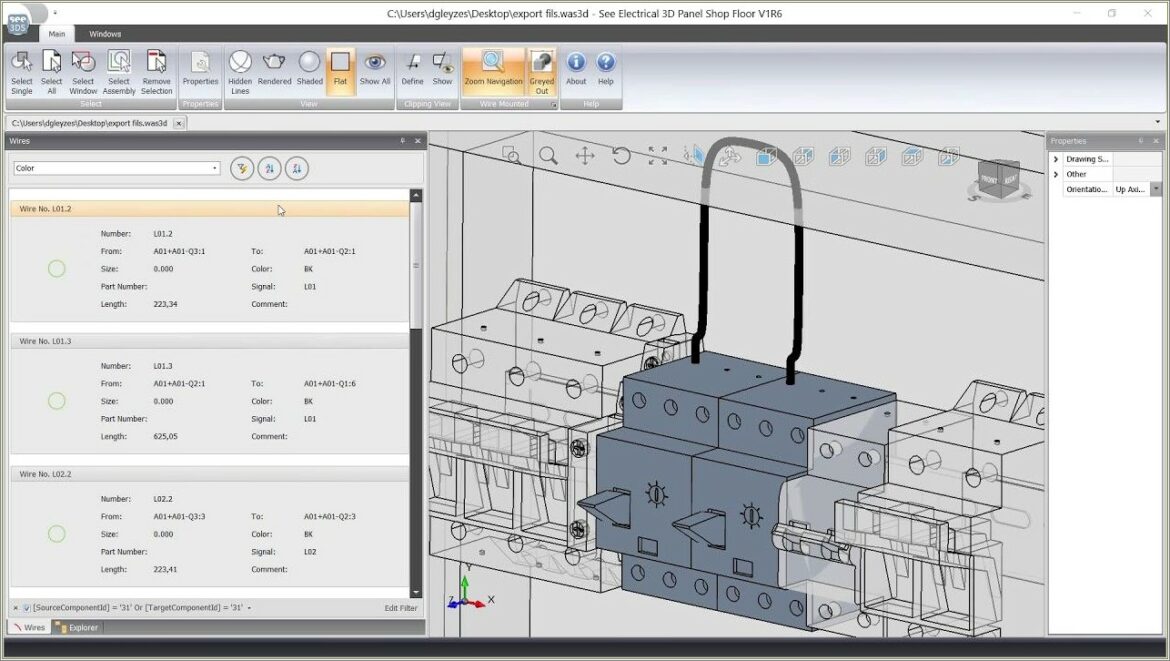Switch to the Explorer bottom tab
Image resolution: width=1170 pixels, height=661 pixels.
(76, 627)
